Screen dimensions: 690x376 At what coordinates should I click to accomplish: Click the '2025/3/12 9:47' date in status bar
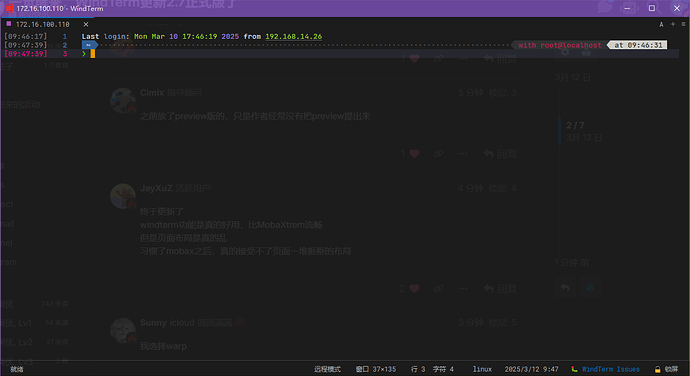[531, 369]
